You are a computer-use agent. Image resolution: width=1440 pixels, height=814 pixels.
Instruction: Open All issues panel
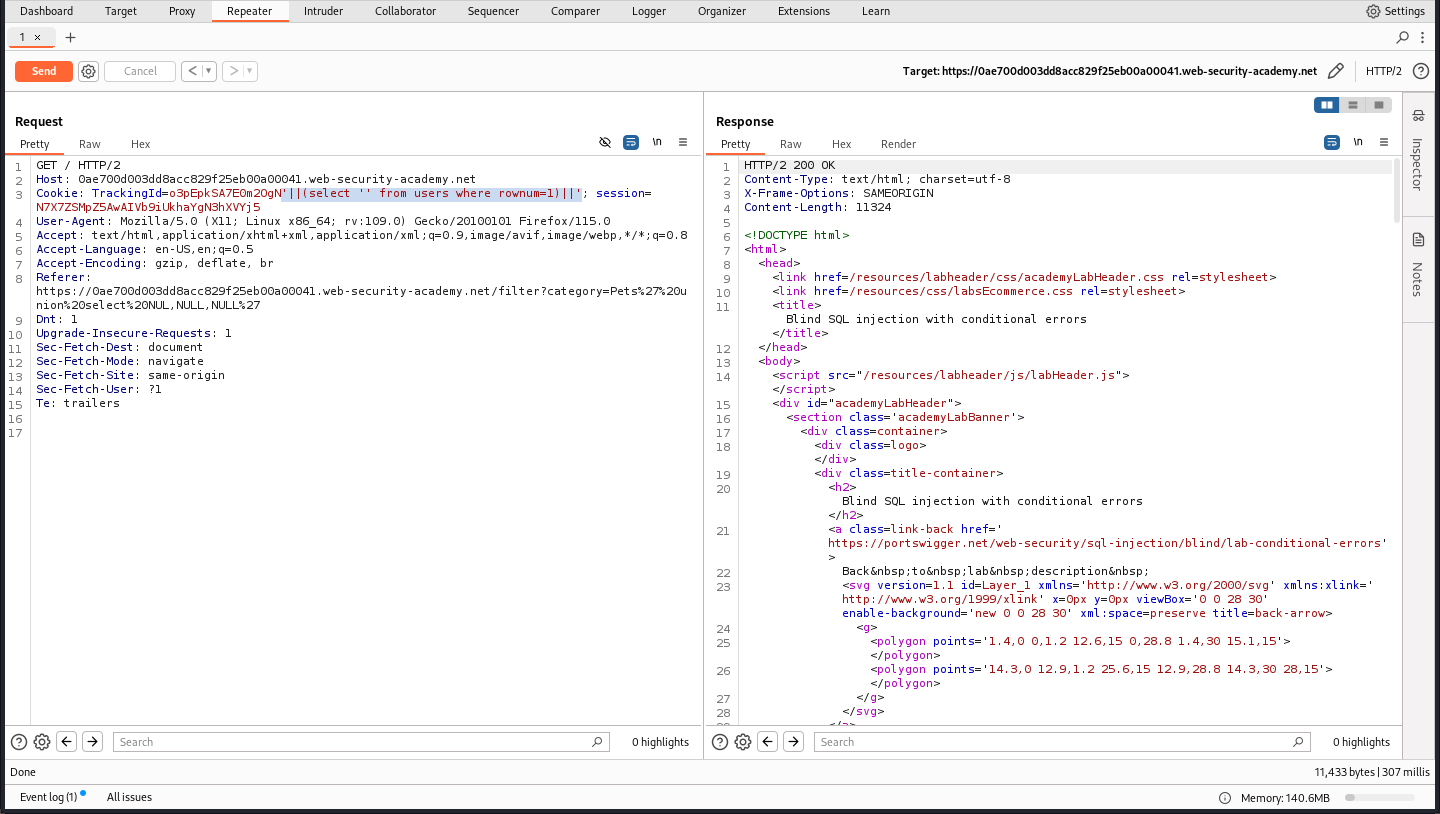(129, 797)
